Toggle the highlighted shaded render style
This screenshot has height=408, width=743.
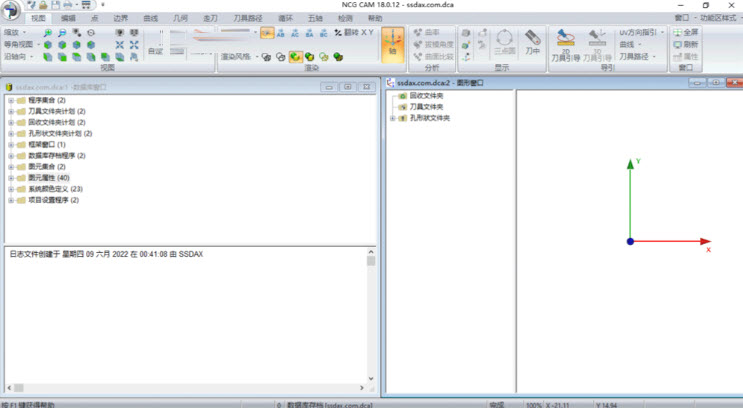(296, 57)
